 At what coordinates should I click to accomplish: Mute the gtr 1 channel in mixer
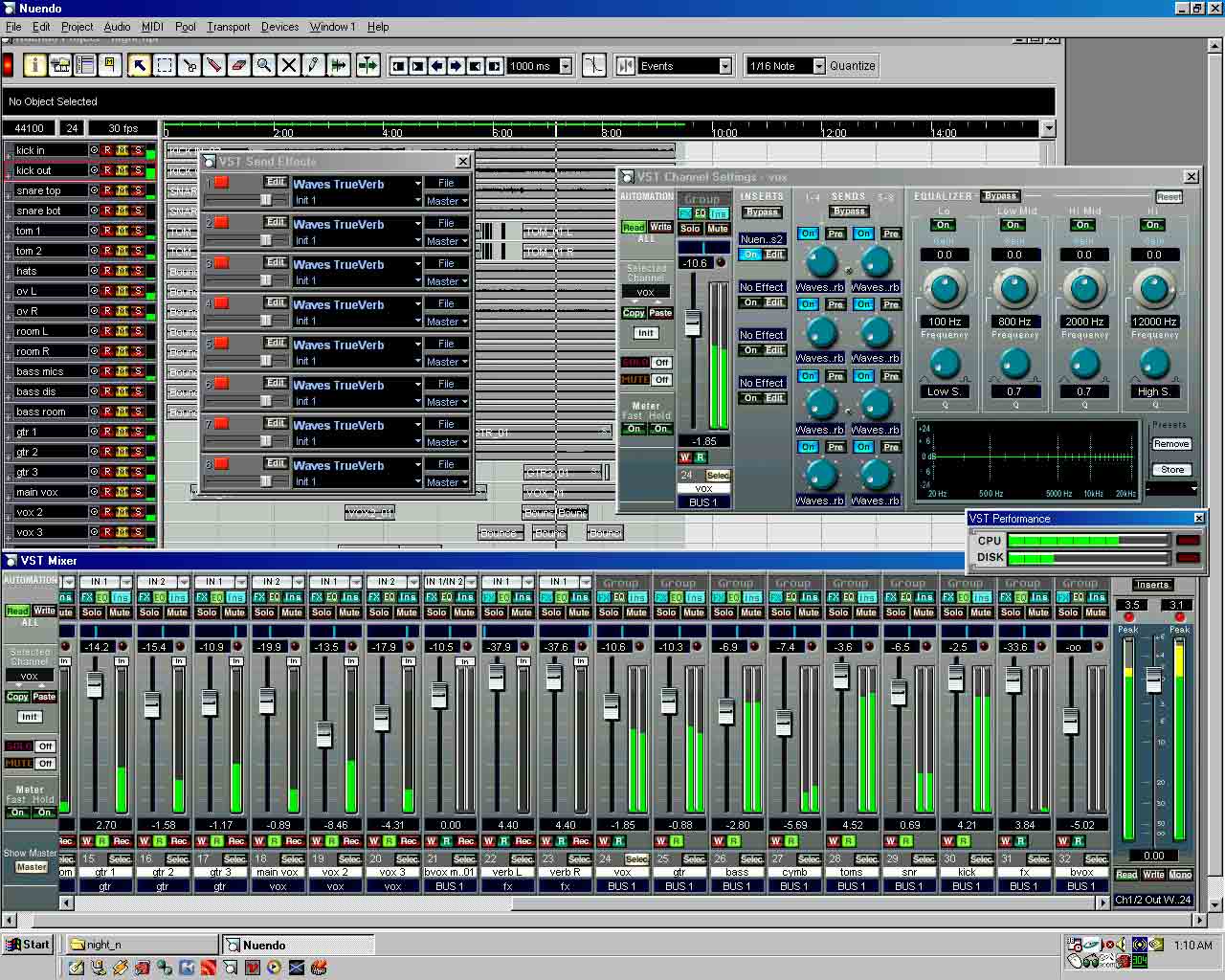click(120, 612)
